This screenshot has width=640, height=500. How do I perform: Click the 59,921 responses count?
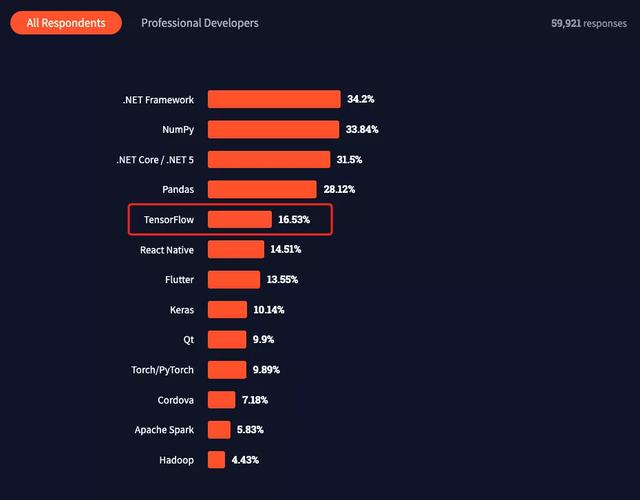(589, 24)
